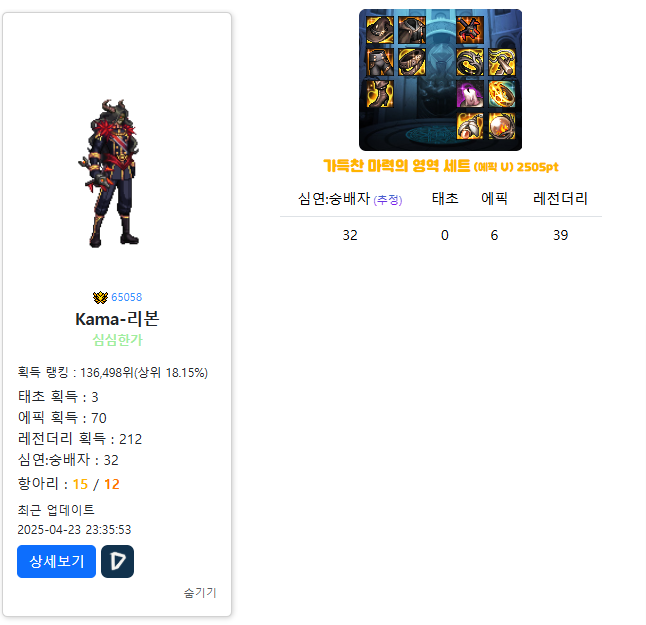This screenshot has height=625, width=646.
Task: Click the 숨기기 hide link
Action: tap(200, 592)
